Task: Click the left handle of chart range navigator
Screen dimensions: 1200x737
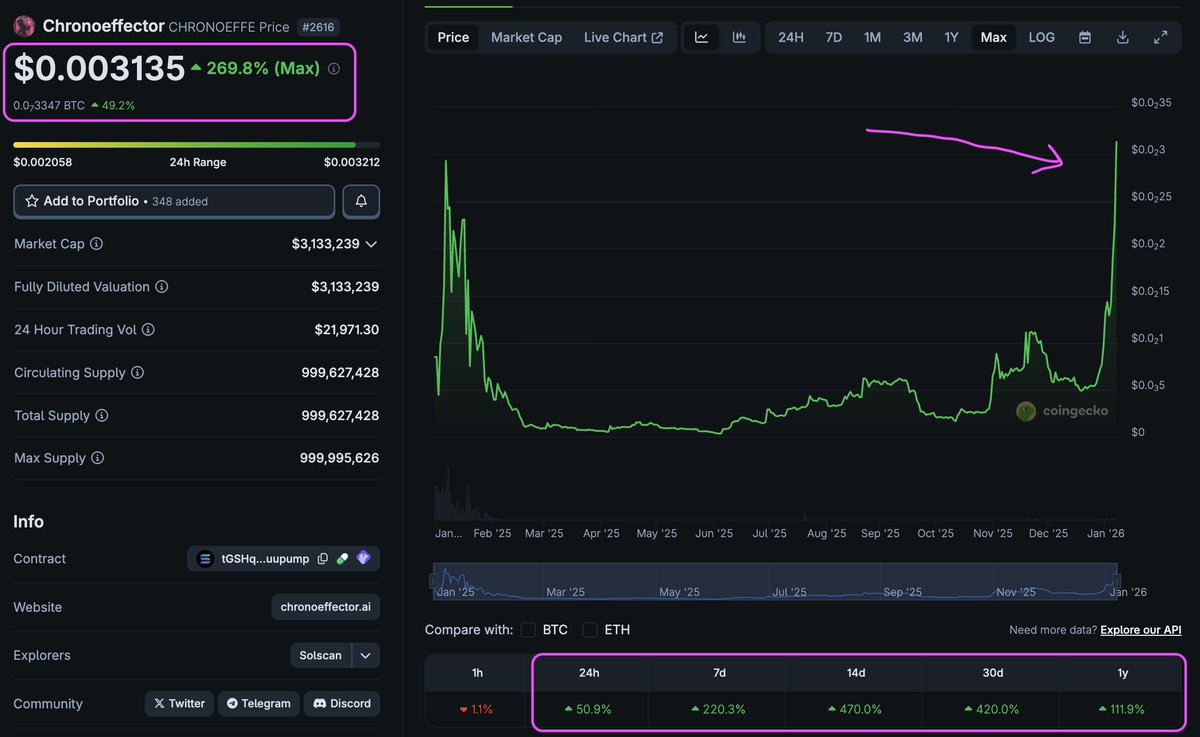Action: coord(434,581)
